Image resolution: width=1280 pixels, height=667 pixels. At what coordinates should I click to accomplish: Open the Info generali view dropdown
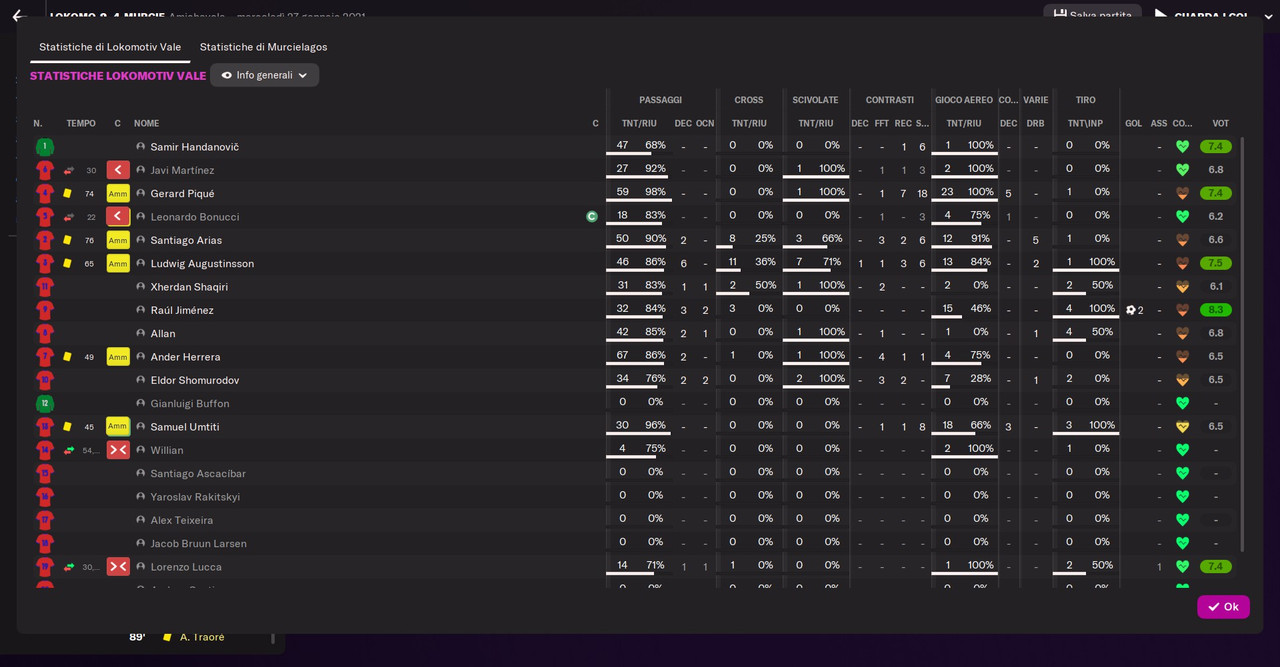(x=264, y=75)
